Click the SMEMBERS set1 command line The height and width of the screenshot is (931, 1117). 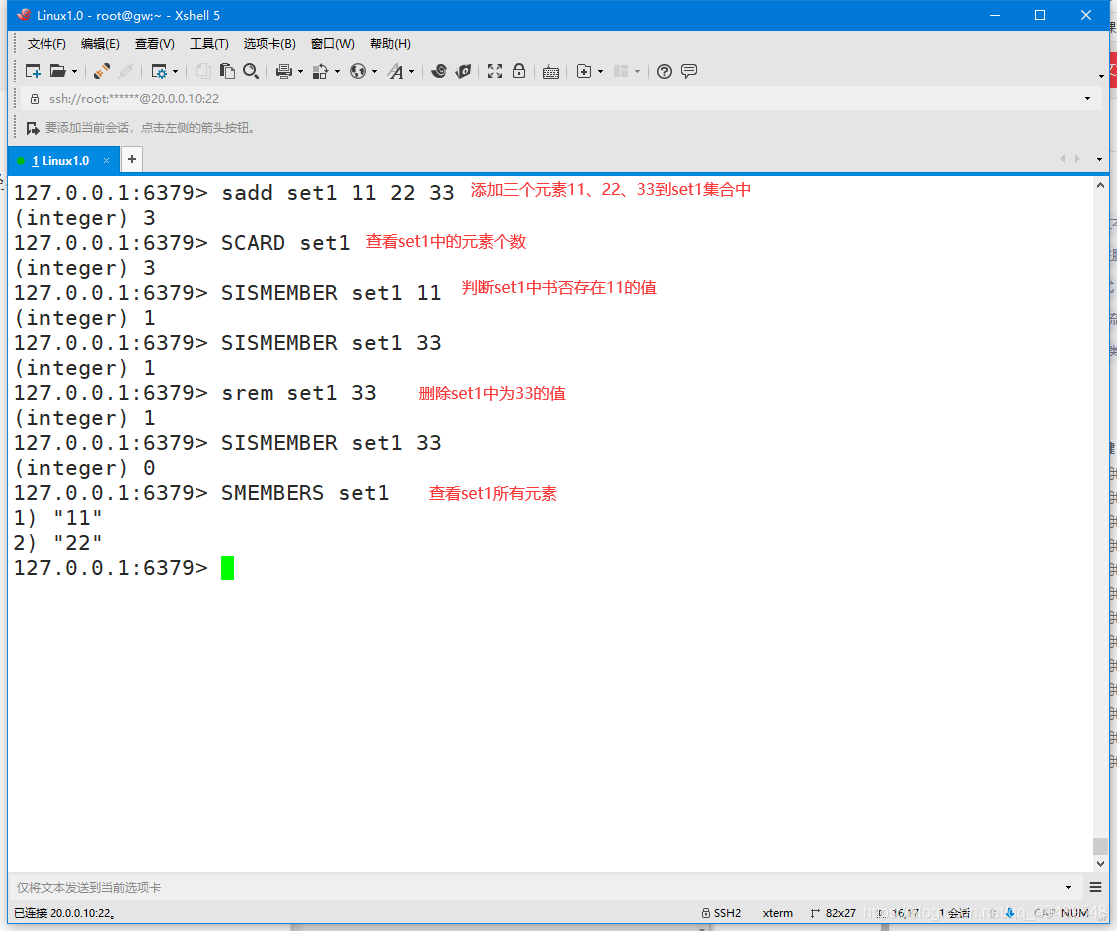click(x=305, y=493)
